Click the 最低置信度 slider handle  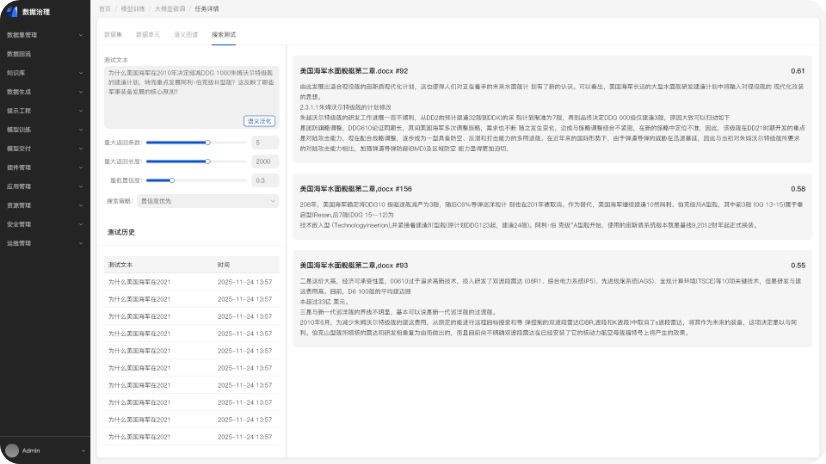(172, 180)
